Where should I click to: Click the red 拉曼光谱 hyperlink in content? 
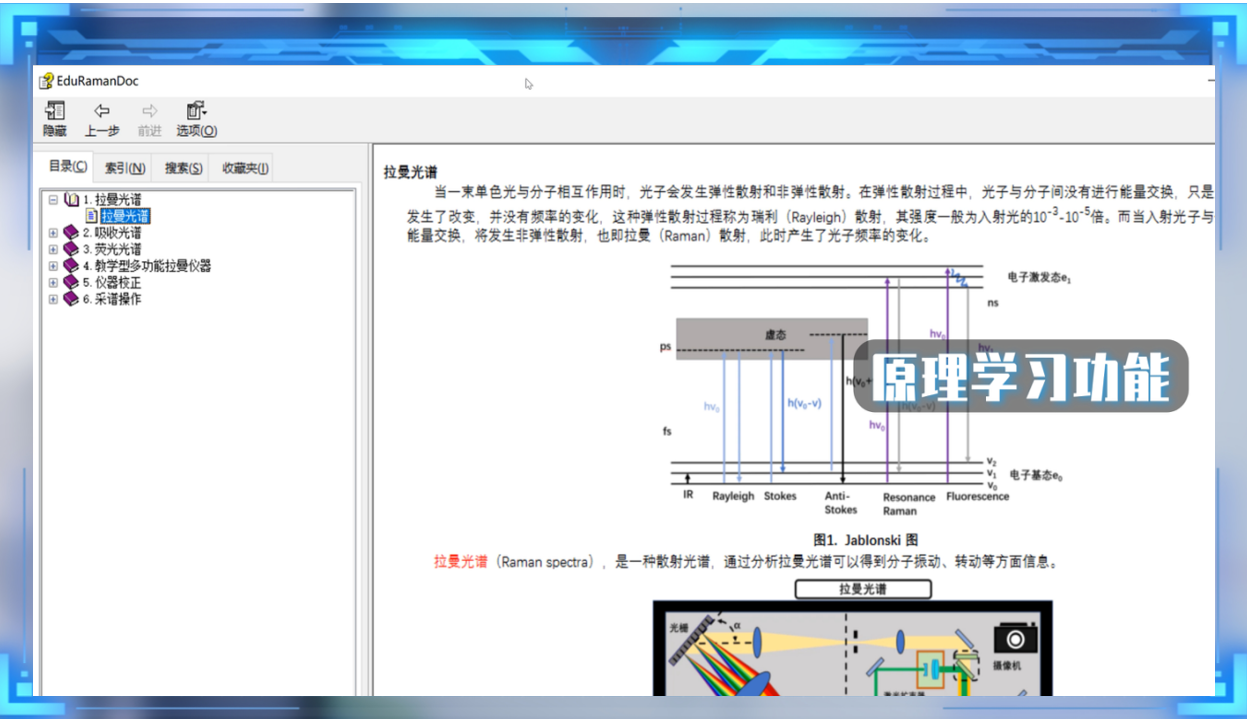coord(458,562)
